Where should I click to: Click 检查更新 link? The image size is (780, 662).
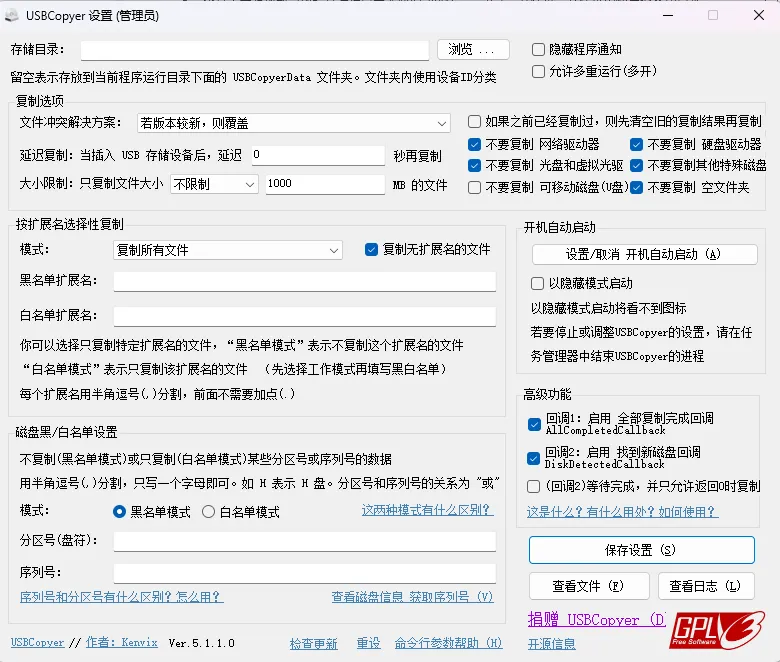click(313, 644)
